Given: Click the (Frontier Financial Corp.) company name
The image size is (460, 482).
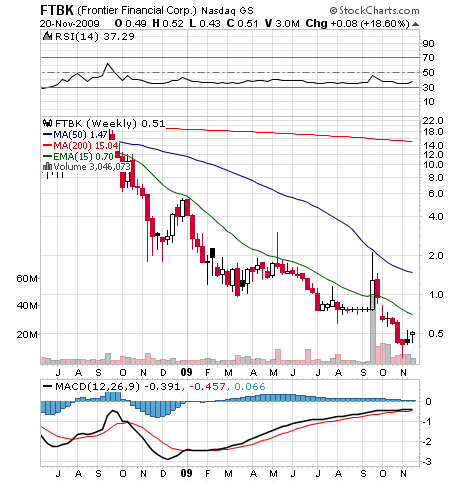Looking at the screenshot, I should coord(137,11).
